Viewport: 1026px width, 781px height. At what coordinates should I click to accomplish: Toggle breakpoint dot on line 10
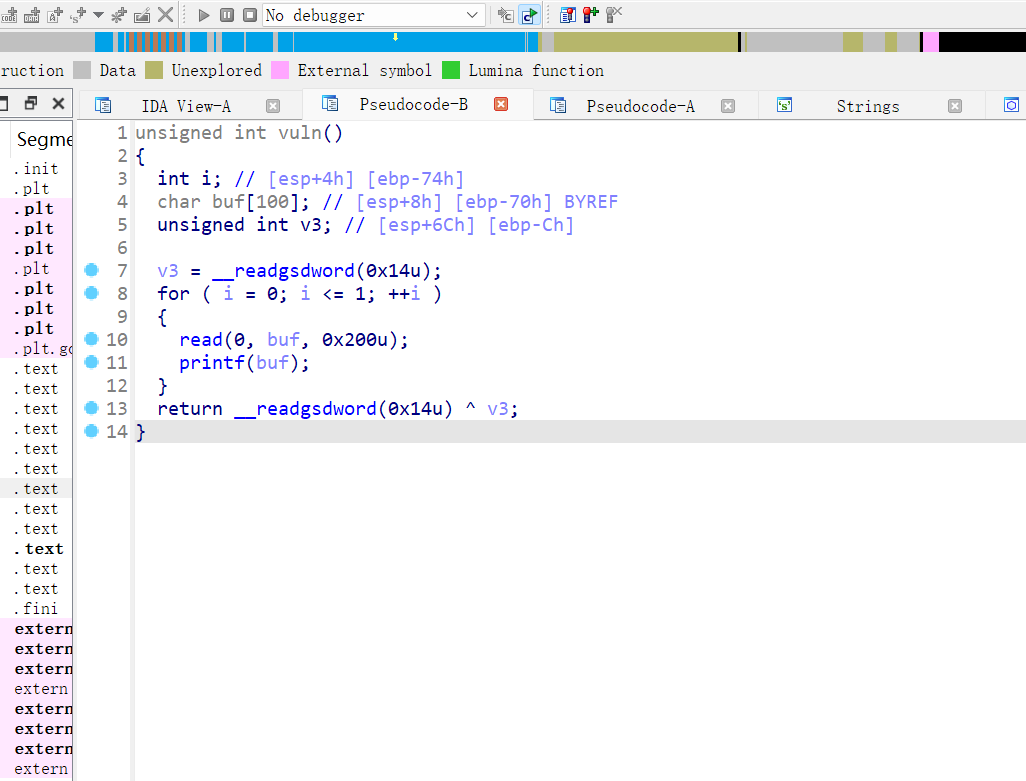(92, 339)
